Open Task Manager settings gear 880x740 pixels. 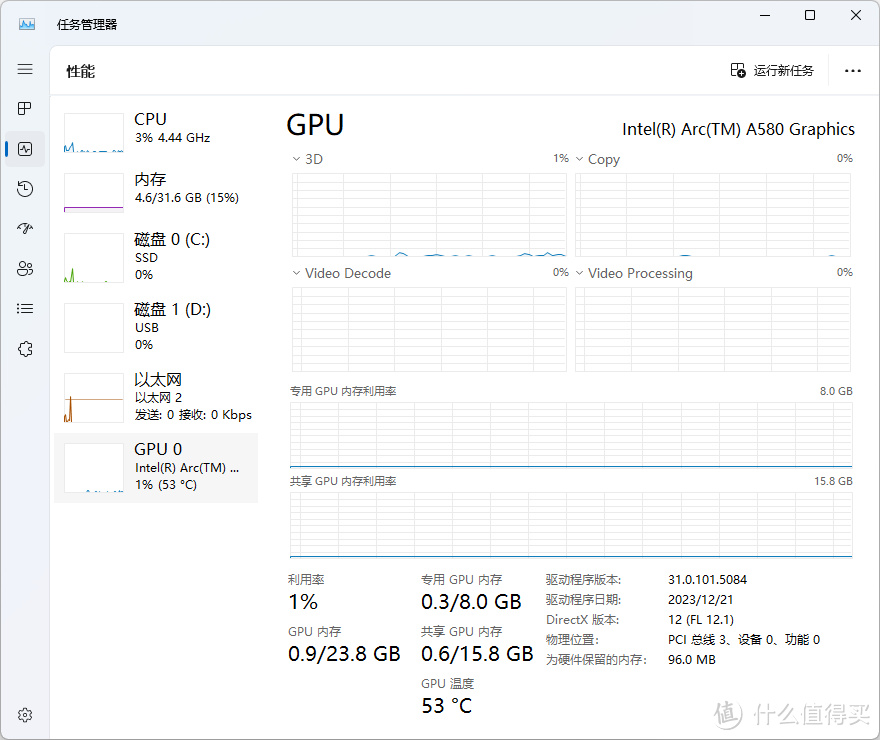25,715
